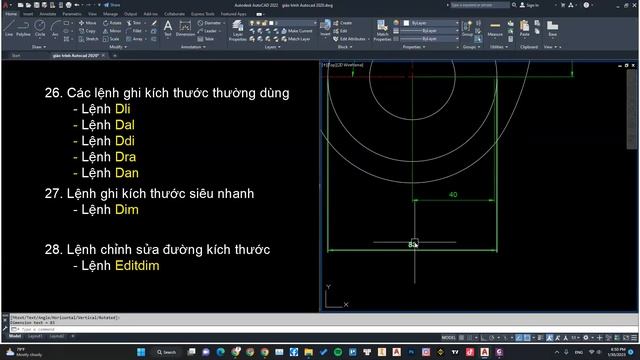The width and height of the screenshot is (640, 360).
Task: Click the Scale command
Action: [x=111, y=39]
